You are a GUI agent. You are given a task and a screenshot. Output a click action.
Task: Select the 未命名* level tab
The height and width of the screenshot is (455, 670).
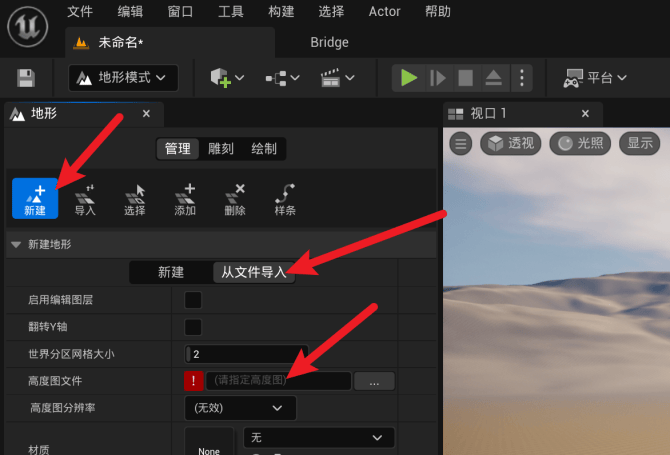coord(170,42)
